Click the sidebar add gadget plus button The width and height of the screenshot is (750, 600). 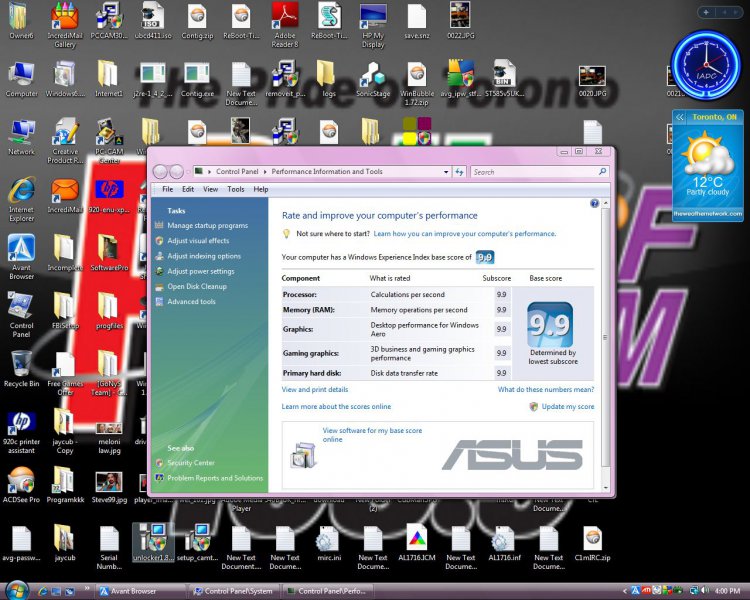tap(706, 12)
